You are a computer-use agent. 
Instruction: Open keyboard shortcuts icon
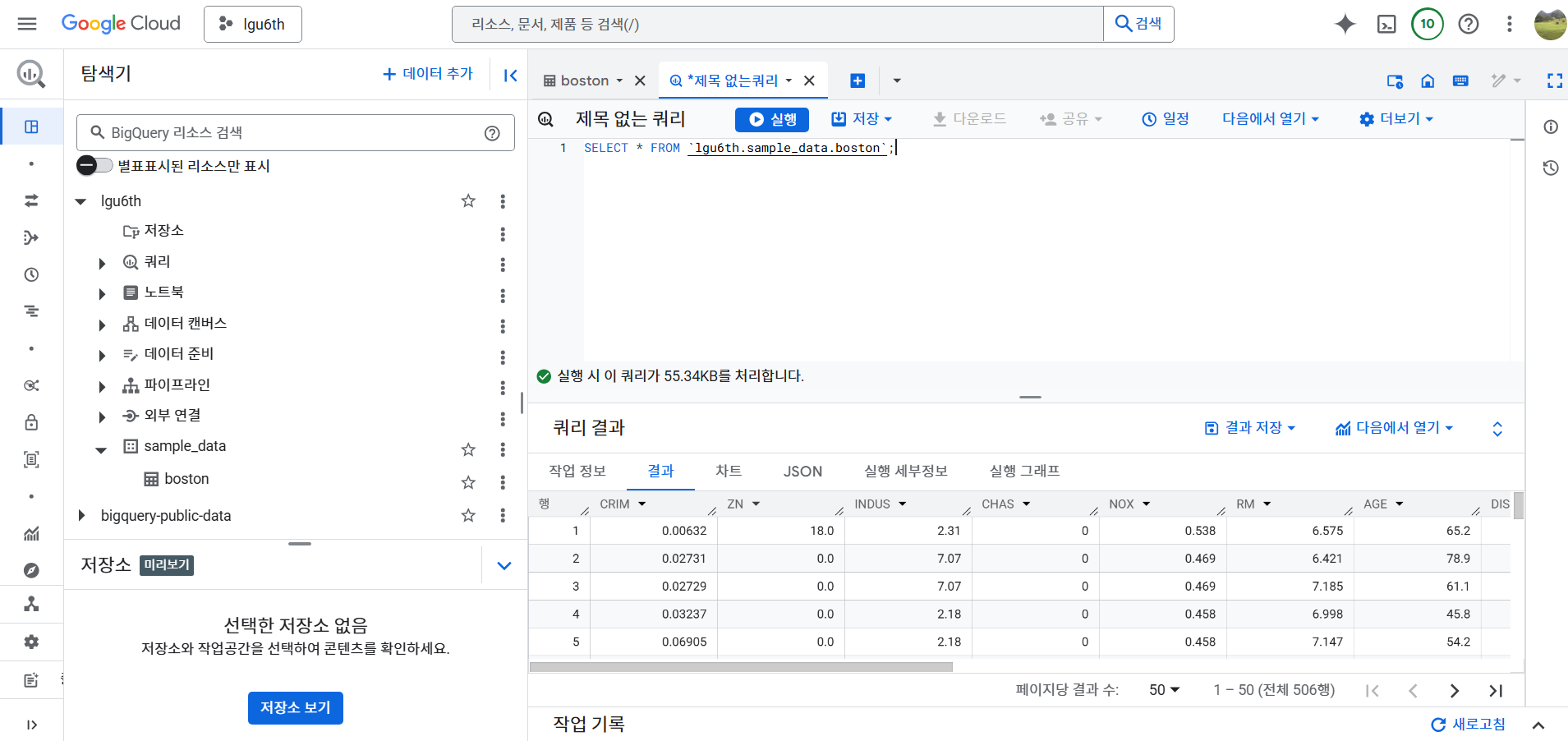point(1460,81)
